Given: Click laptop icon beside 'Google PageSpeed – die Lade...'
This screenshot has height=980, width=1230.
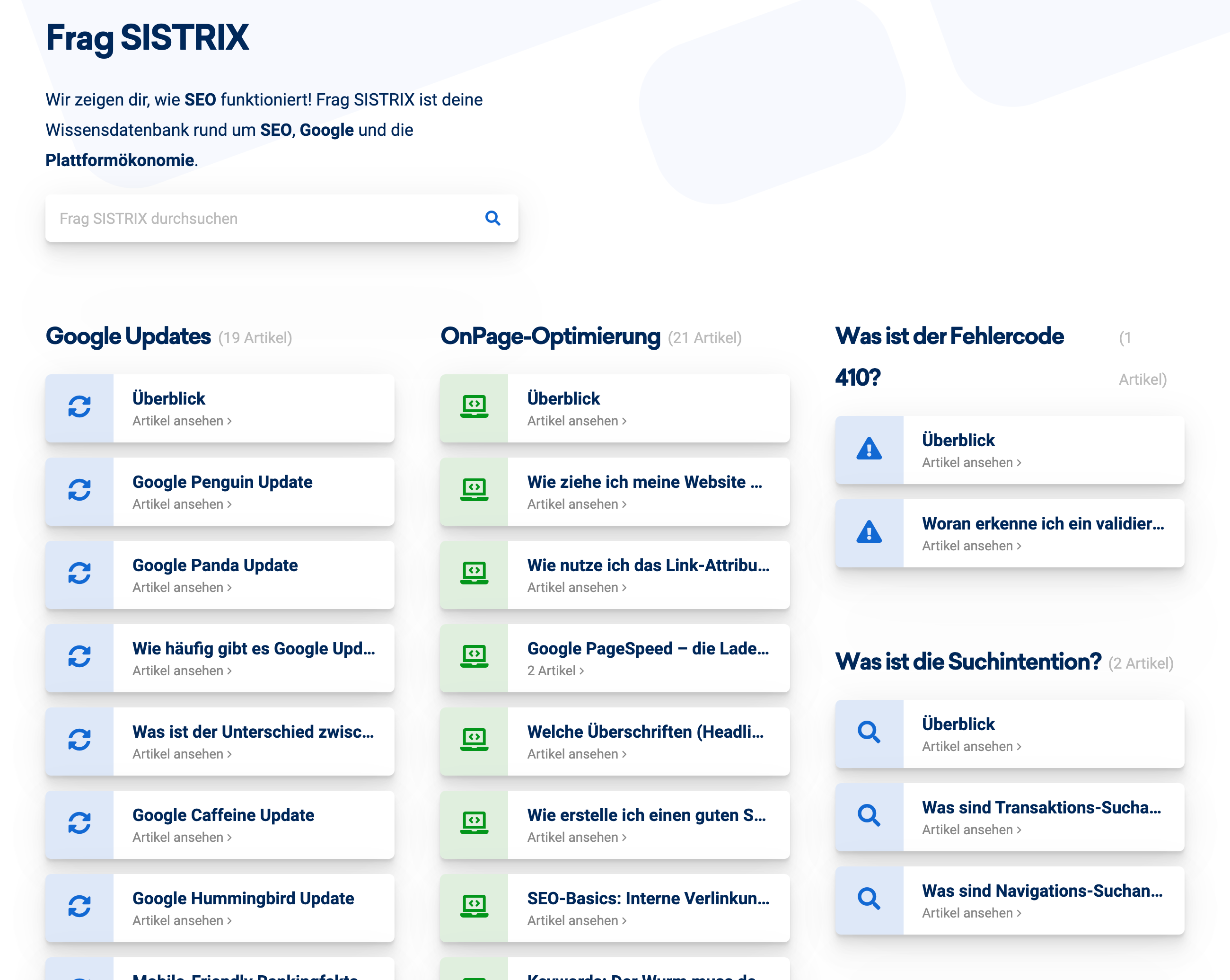Looking at the screenshot, I should pos(474,657).
